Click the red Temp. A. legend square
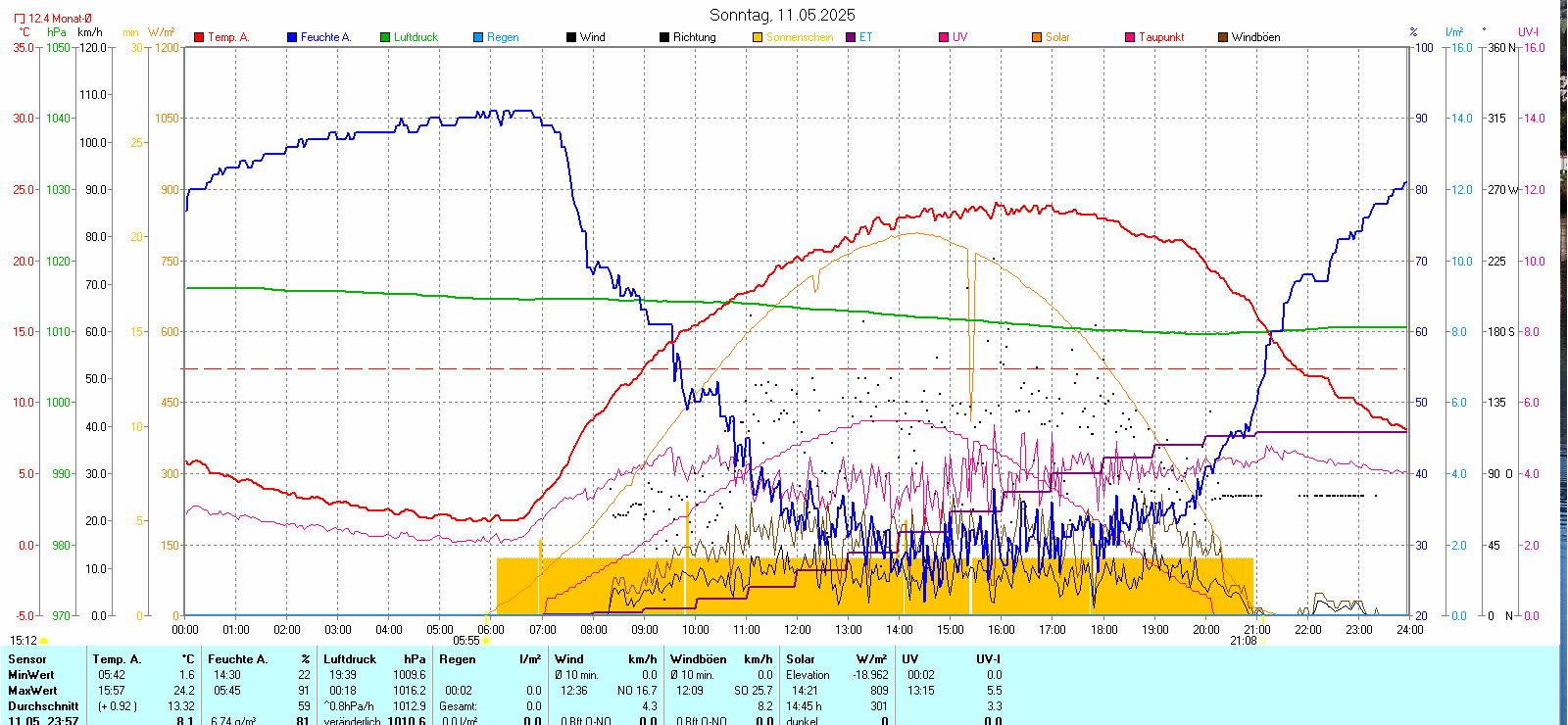 click(199, 37)
